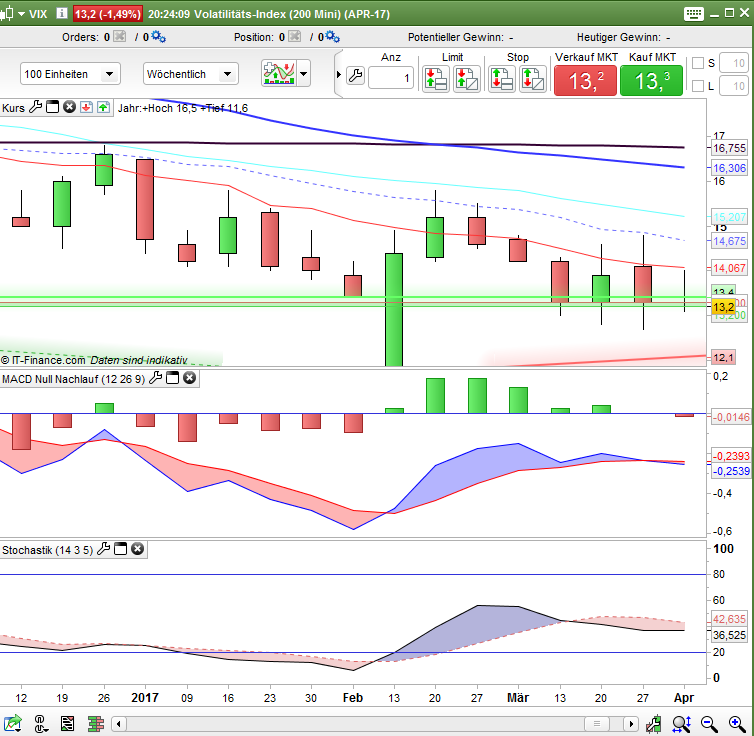Click the 12,1 price axis label
Screen dimensions: 754x736
click(x=723, y=357)
